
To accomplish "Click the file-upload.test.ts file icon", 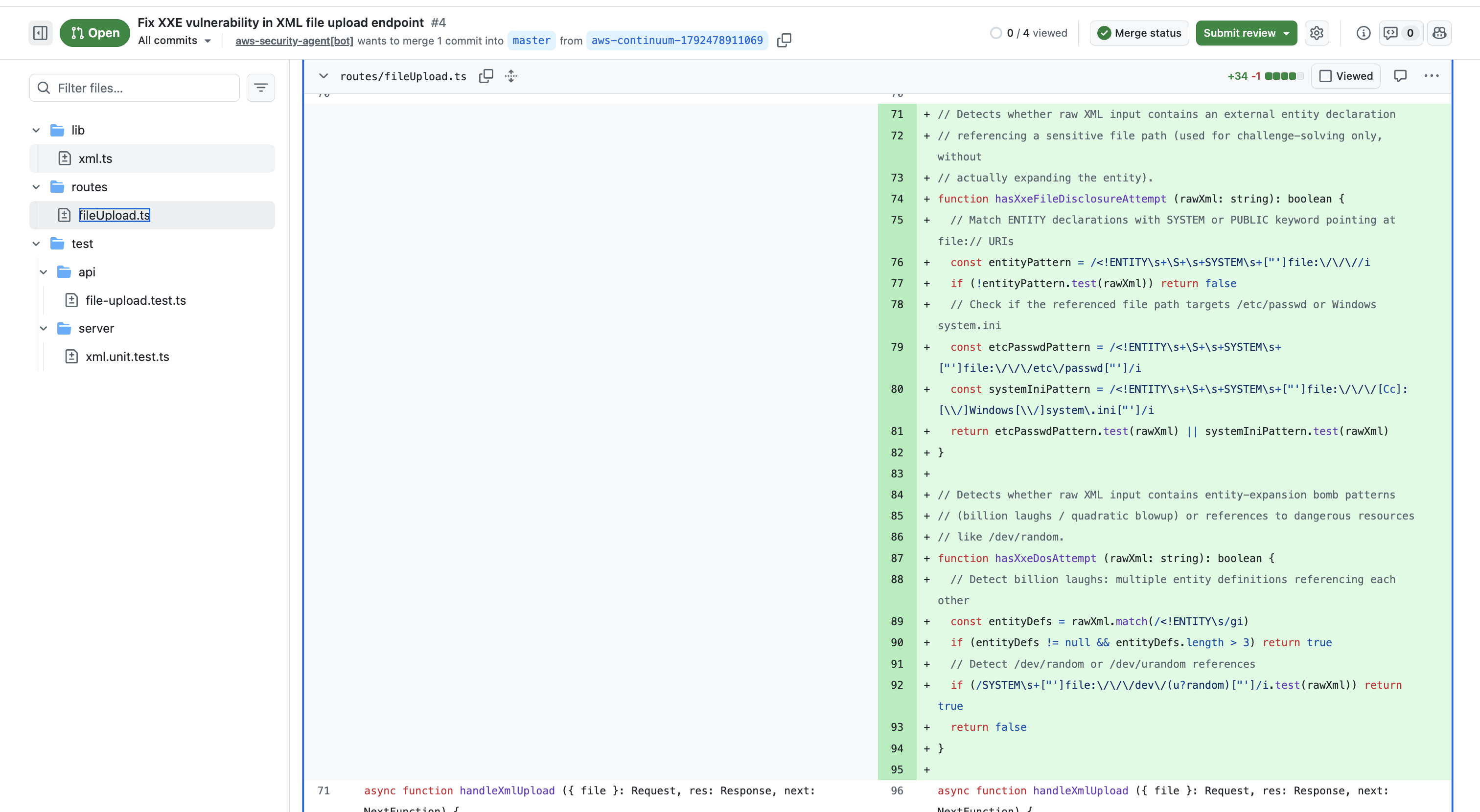I will click(72, 300).
